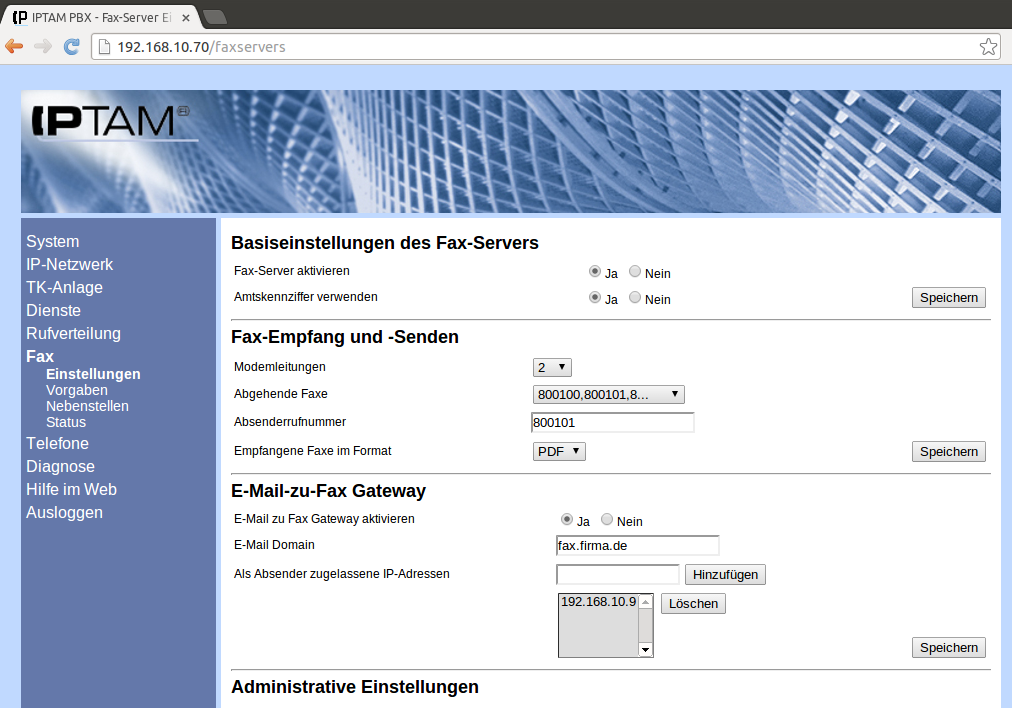This screenshot has height=708, width=1012.
Task: Reload the page with refresh icon
Action: pos(72,46)
